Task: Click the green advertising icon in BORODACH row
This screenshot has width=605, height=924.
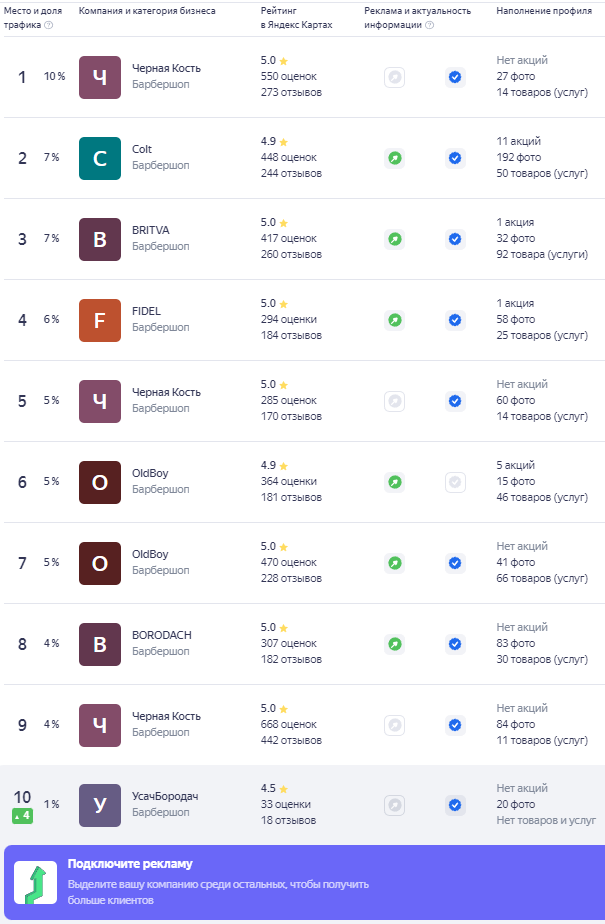Action: pos(395,644)
